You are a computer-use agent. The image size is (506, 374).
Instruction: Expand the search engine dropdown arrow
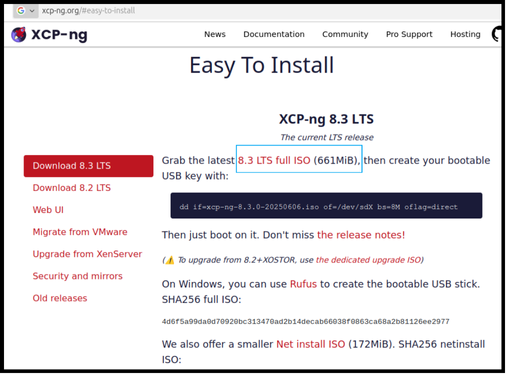(32, 11)
